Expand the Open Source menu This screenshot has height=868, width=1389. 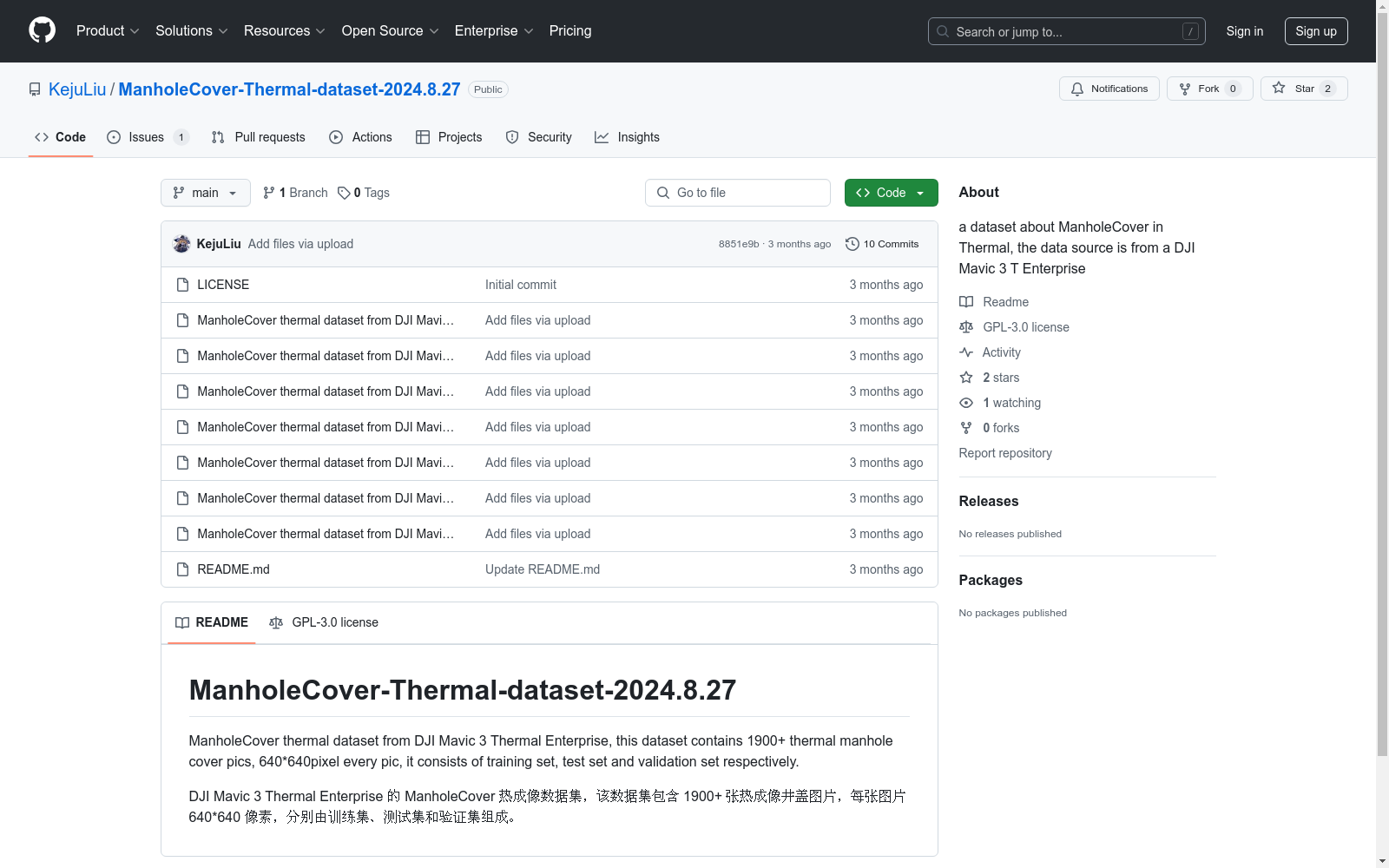tap(391, 31)
